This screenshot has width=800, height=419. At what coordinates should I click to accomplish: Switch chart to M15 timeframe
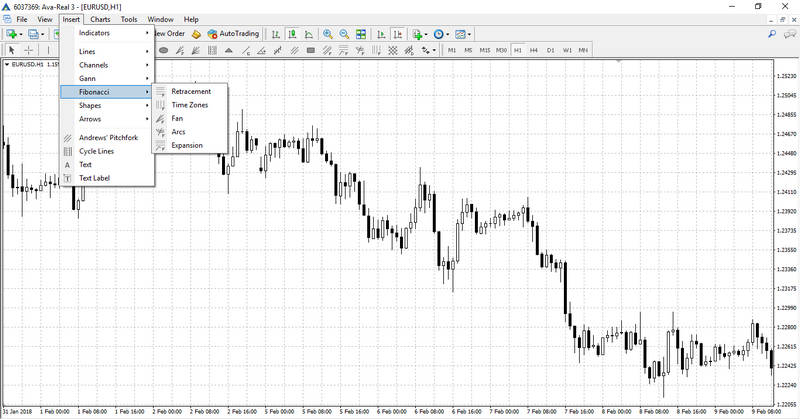click(x=485, y=49)
